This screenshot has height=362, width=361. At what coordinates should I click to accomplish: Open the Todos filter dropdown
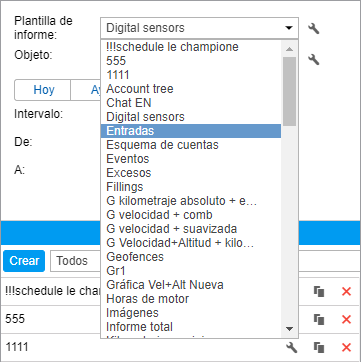75,261
